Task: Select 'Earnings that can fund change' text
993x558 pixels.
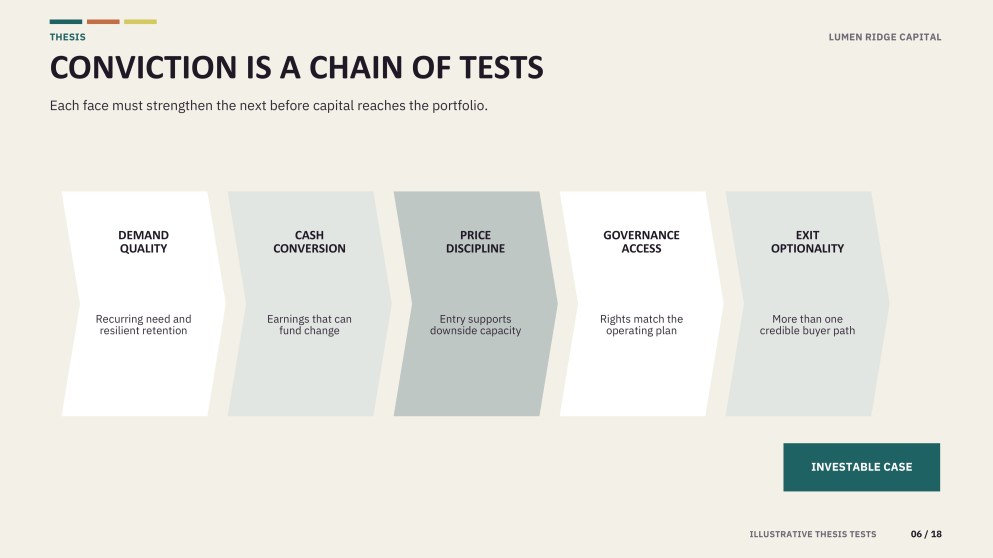Action: [x=310, y=325]
